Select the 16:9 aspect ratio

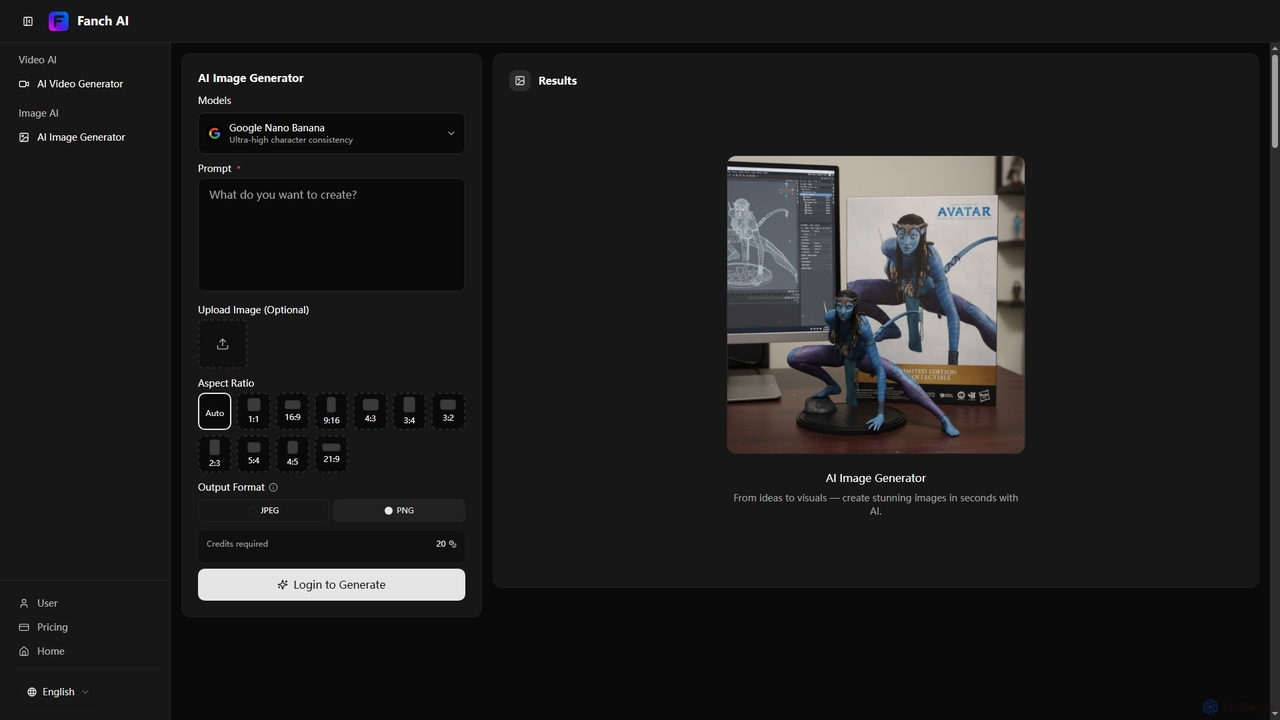click(x=292, y=411)
